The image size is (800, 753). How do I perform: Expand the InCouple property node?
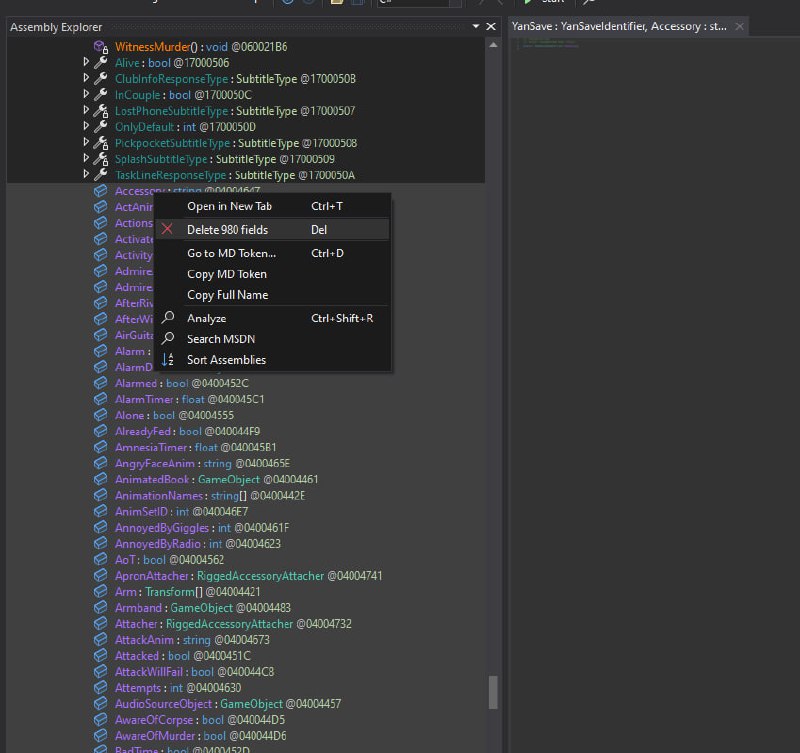(x=86, y=95)
